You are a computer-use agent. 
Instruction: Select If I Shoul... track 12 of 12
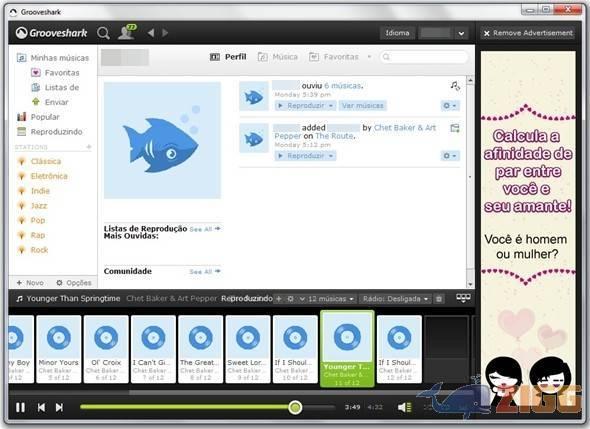[399, 349]
